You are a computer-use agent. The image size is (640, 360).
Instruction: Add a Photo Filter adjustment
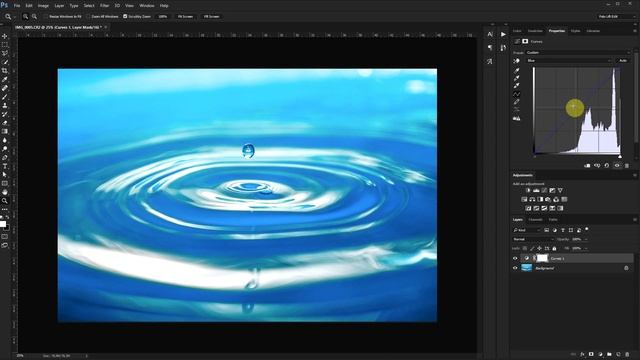[548, 200]
